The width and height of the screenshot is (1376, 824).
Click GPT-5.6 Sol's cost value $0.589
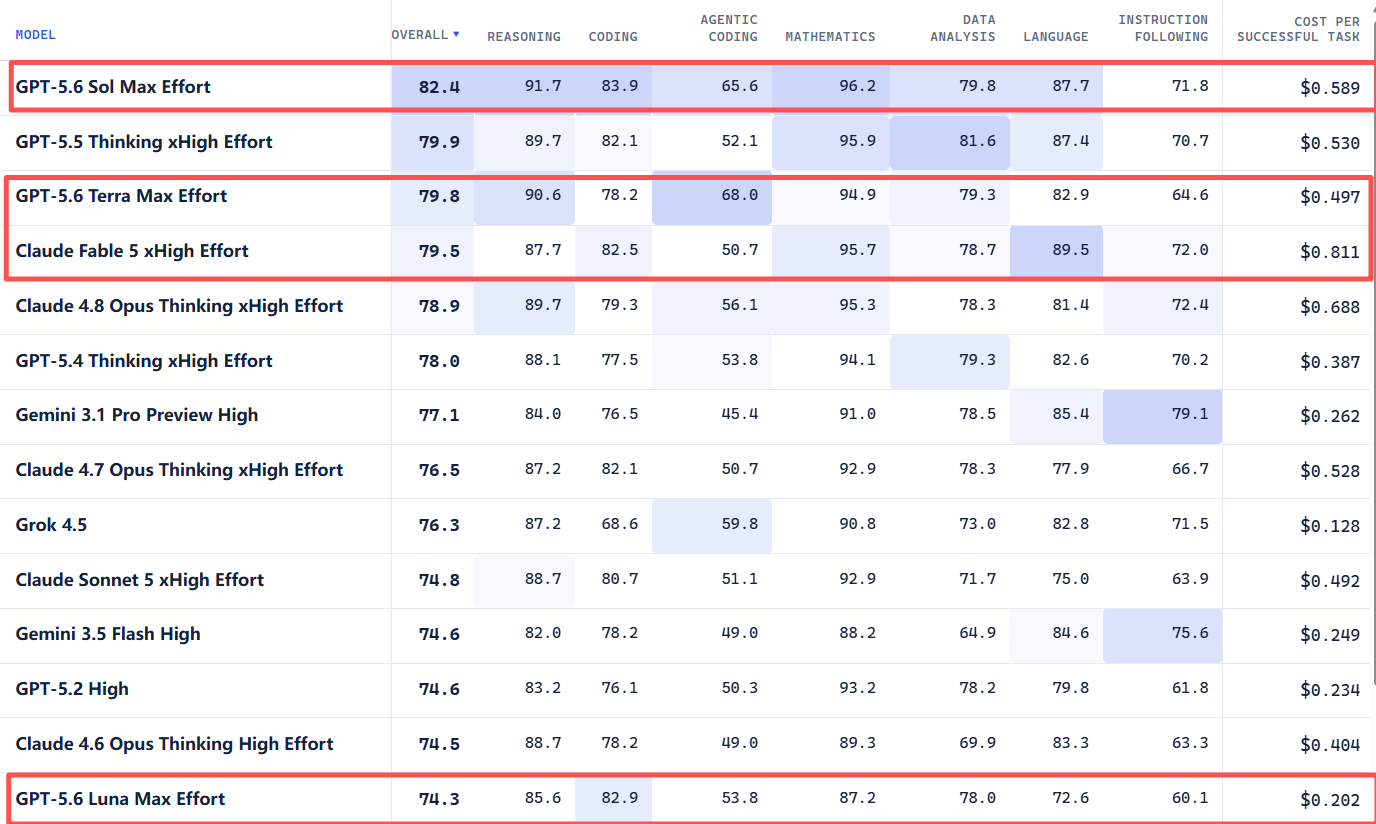pyautogui.click(x=1330, y=88)
